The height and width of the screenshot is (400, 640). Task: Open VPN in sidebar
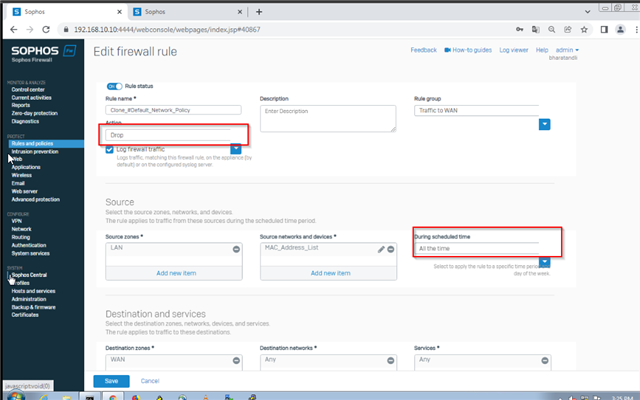click(x=16, y=221)
